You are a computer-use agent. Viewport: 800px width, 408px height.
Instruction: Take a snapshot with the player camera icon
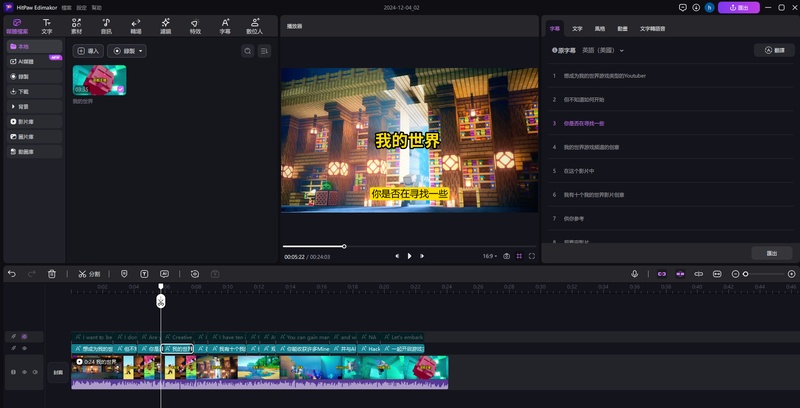click(507, 256)
